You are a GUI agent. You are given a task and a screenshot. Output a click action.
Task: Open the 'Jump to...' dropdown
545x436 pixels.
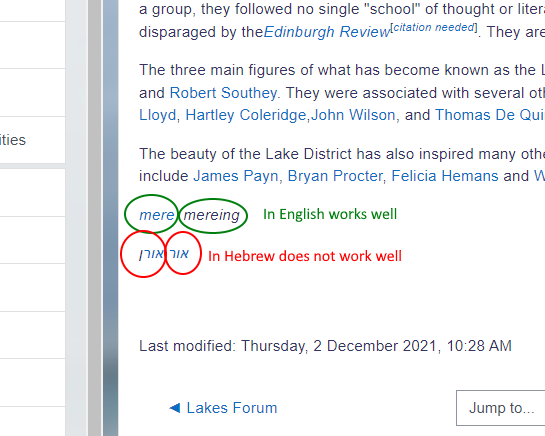501,408
